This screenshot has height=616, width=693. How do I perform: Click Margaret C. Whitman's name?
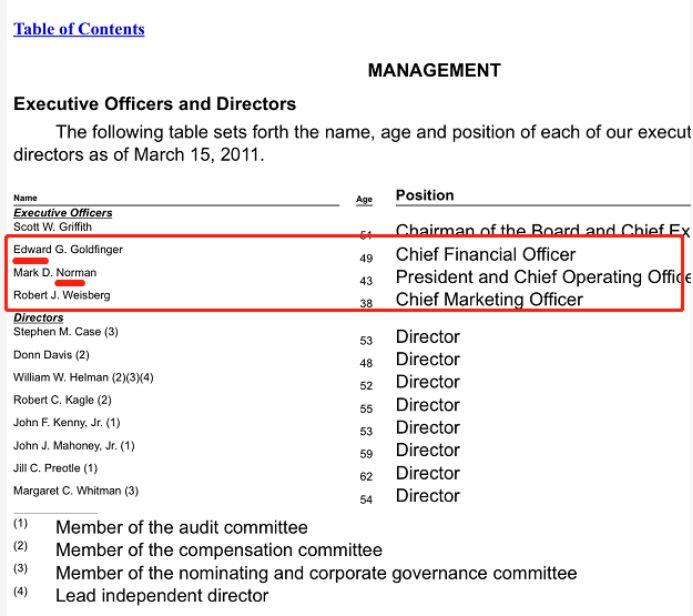pos(75,491)
